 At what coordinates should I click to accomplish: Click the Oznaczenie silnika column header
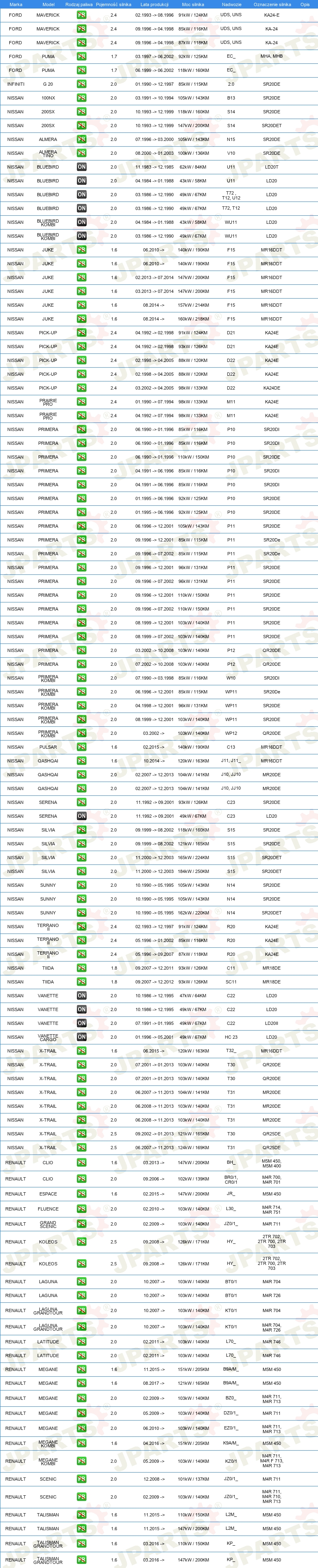tap(272, 4)
